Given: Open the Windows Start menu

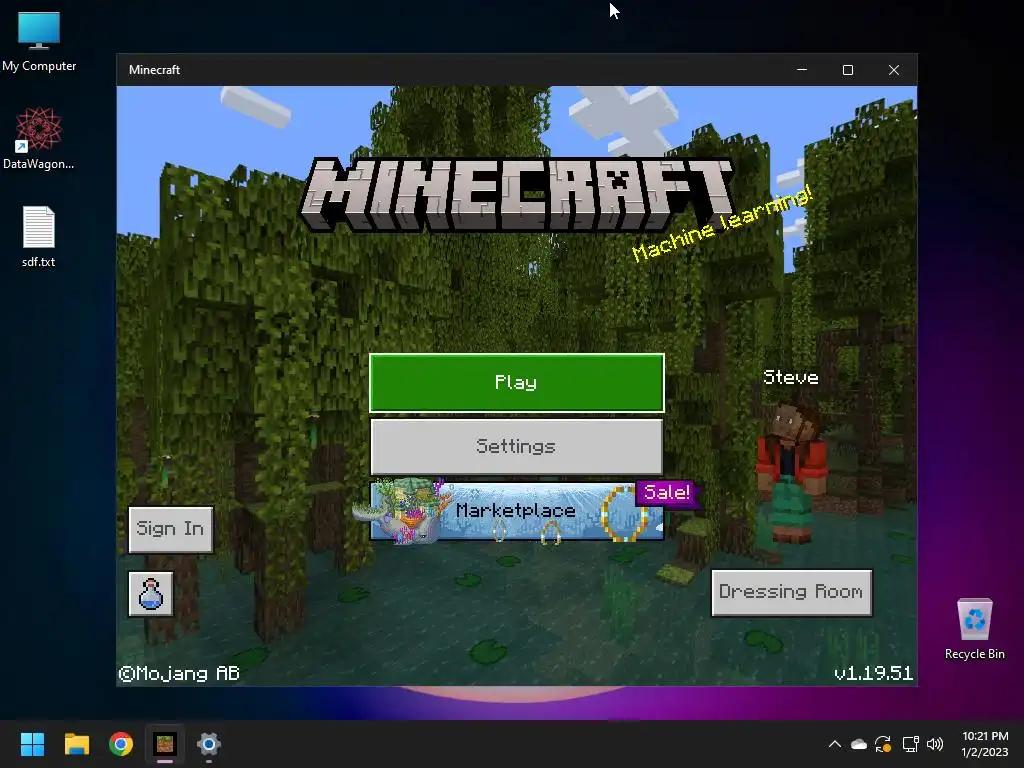Looking at the screenshot, I should [x=32, y=744].
